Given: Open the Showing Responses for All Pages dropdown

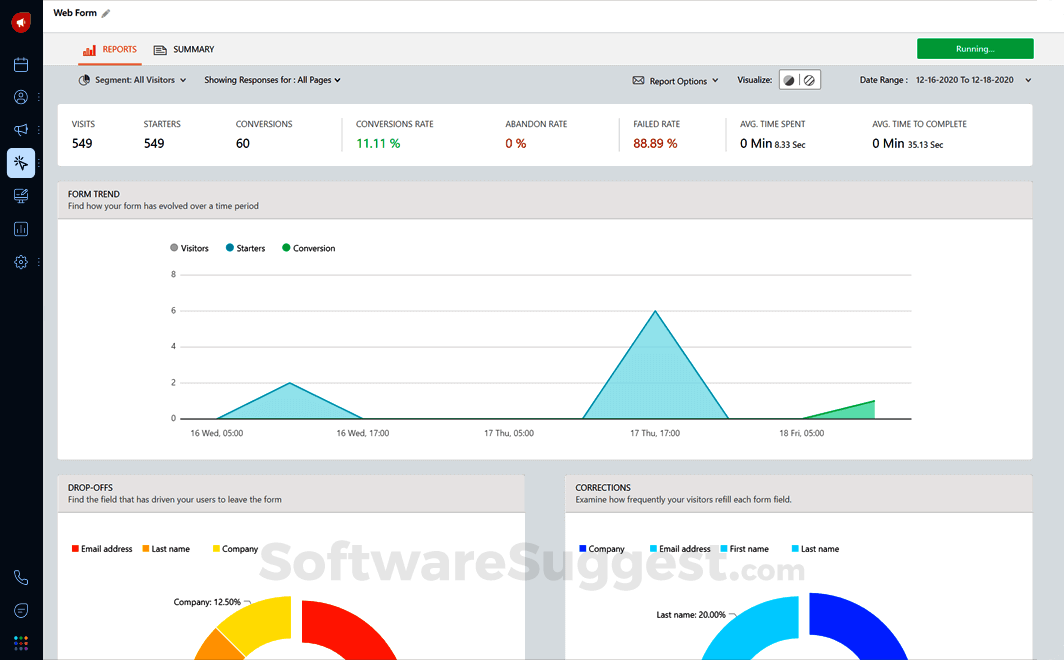Looking at the screenshot, I should point(272,80).
